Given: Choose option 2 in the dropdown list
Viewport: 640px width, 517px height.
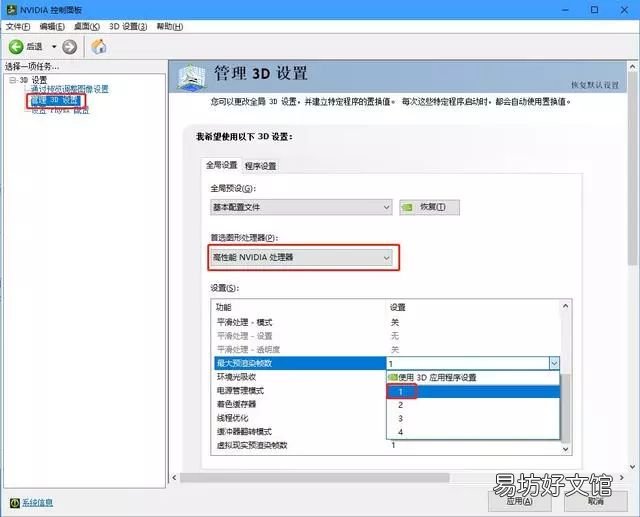Looking at the screenshot, I should [x=473, y=405].
